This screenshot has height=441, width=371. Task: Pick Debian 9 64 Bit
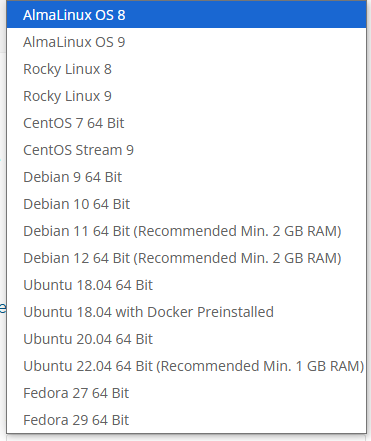(x=186, y=177)
